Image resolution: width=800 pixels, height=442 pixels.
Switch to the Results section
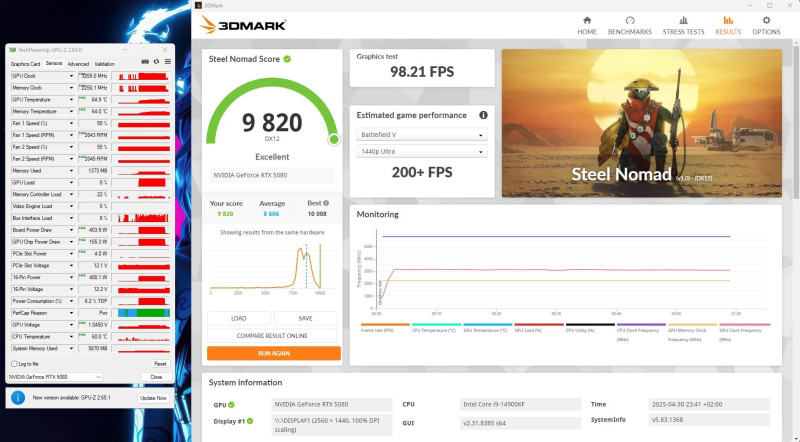click(x=728, y=25)
